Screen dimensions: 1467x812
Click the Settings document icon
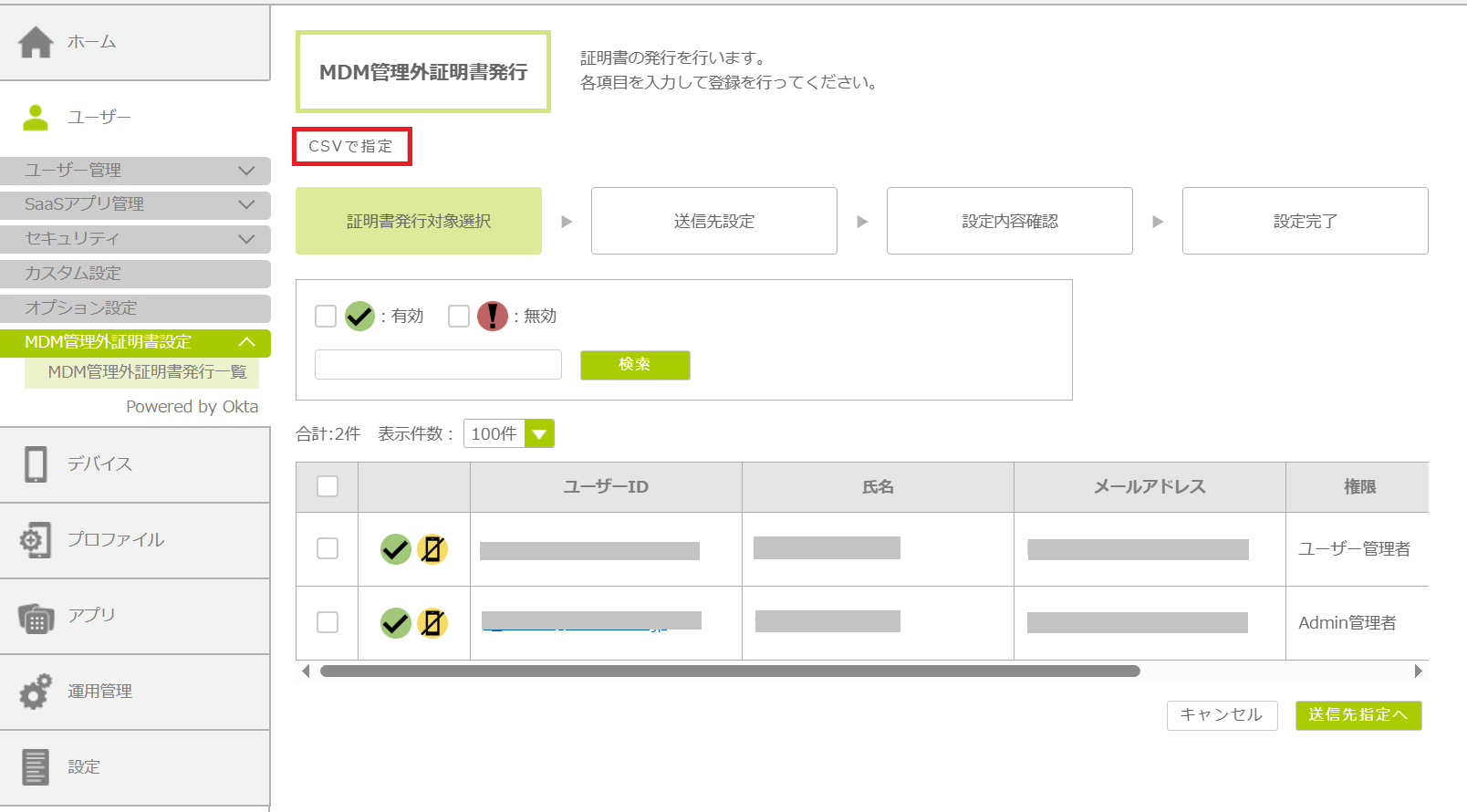(36, 767)
